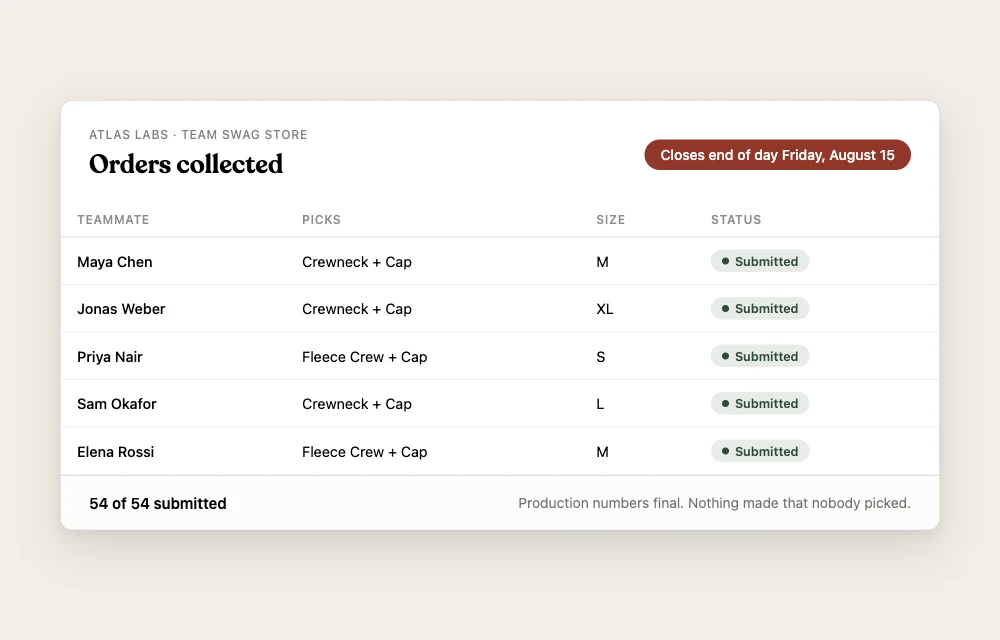Click Maya Chen's 'Crewneck + Cap' picks
Image resolution: width=1000 pixels, height=640 pixels.
(x=357, y=262)
